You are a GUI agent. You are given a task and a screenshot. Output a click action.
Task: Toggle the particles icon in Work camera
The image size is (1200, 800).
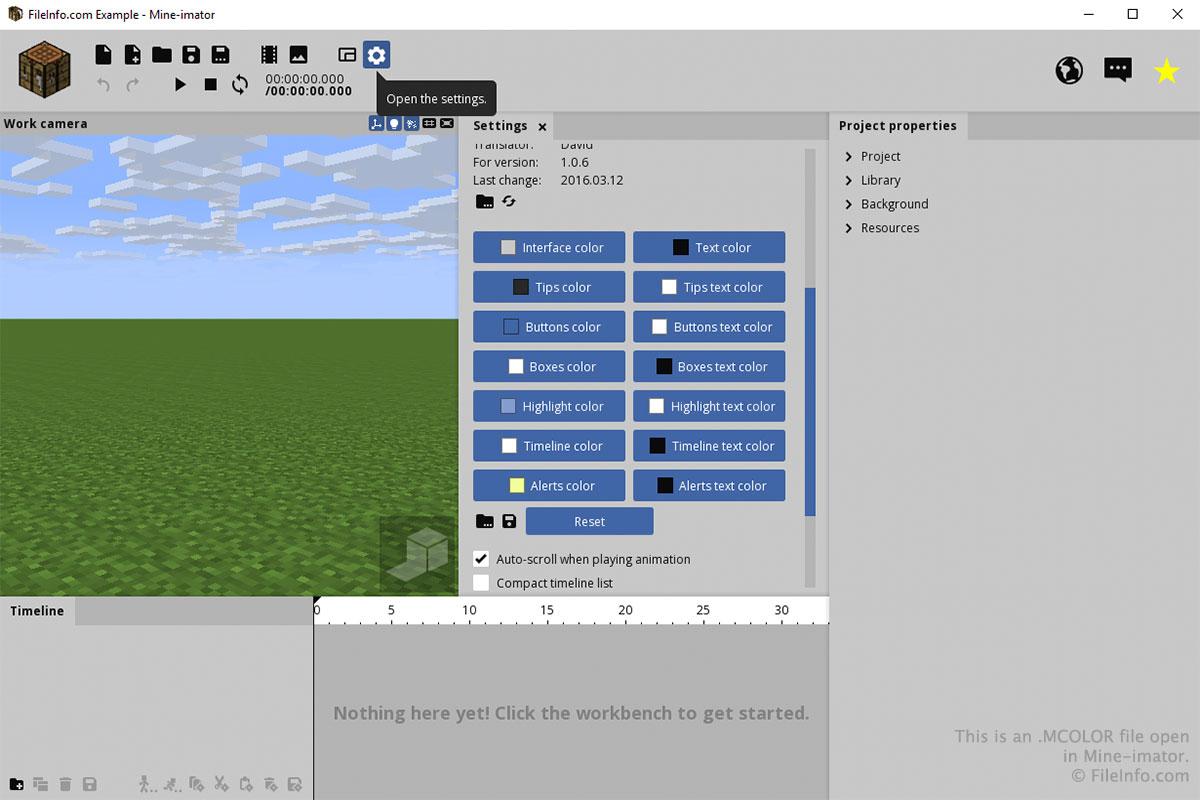pos(412,124)
